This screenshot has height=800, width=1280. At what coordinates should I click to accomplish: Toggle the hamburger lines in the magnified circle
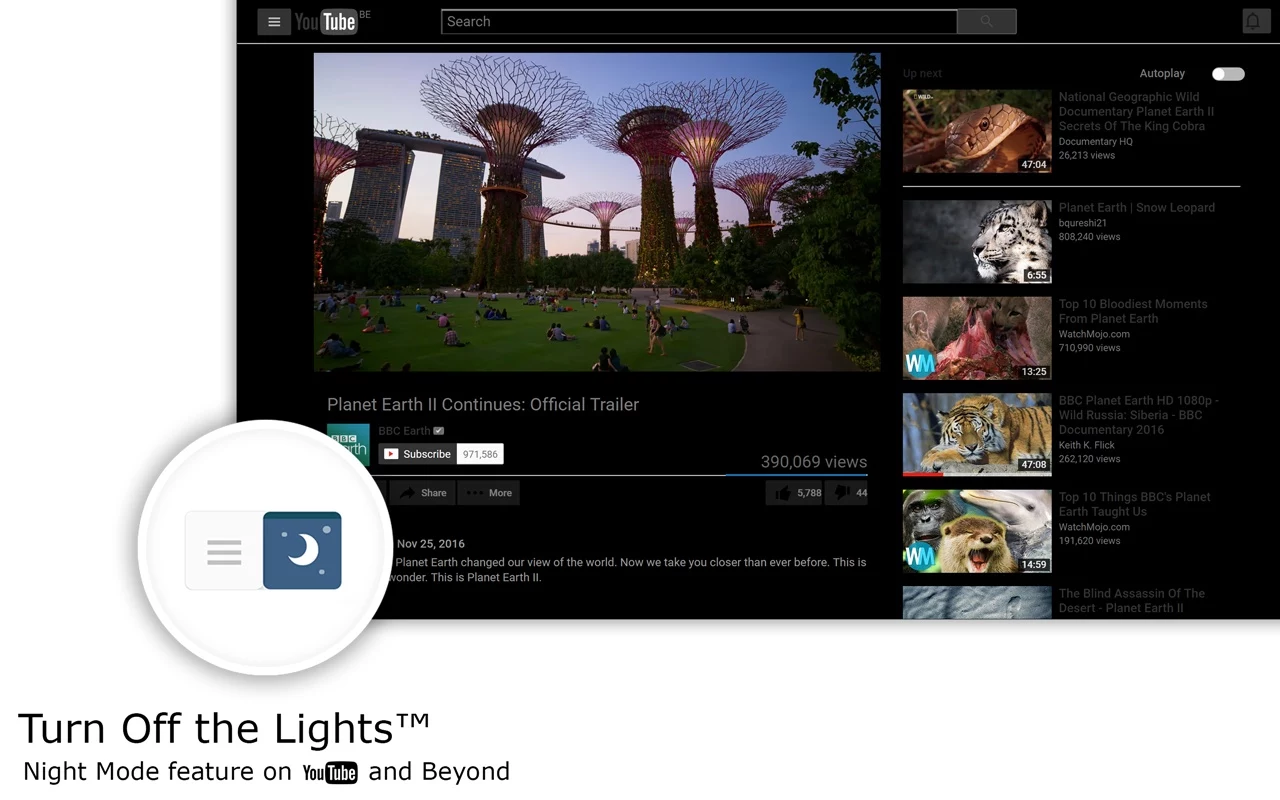click(223, 550)
